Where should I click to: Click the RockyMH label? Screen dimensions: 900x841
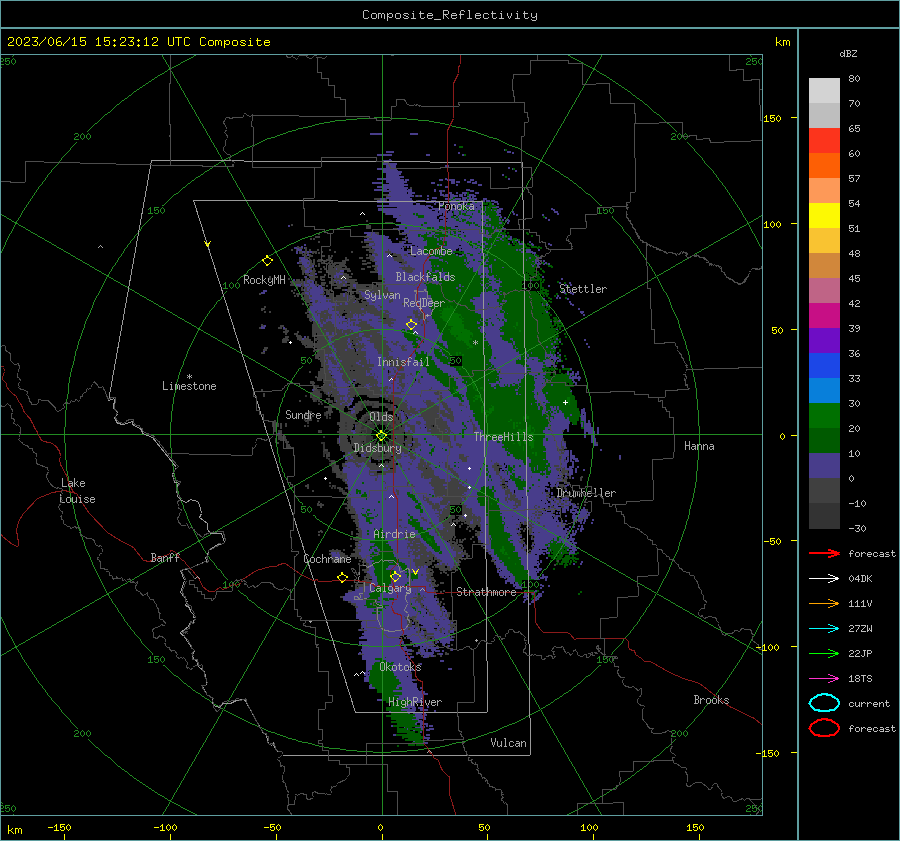coord(264,280)
